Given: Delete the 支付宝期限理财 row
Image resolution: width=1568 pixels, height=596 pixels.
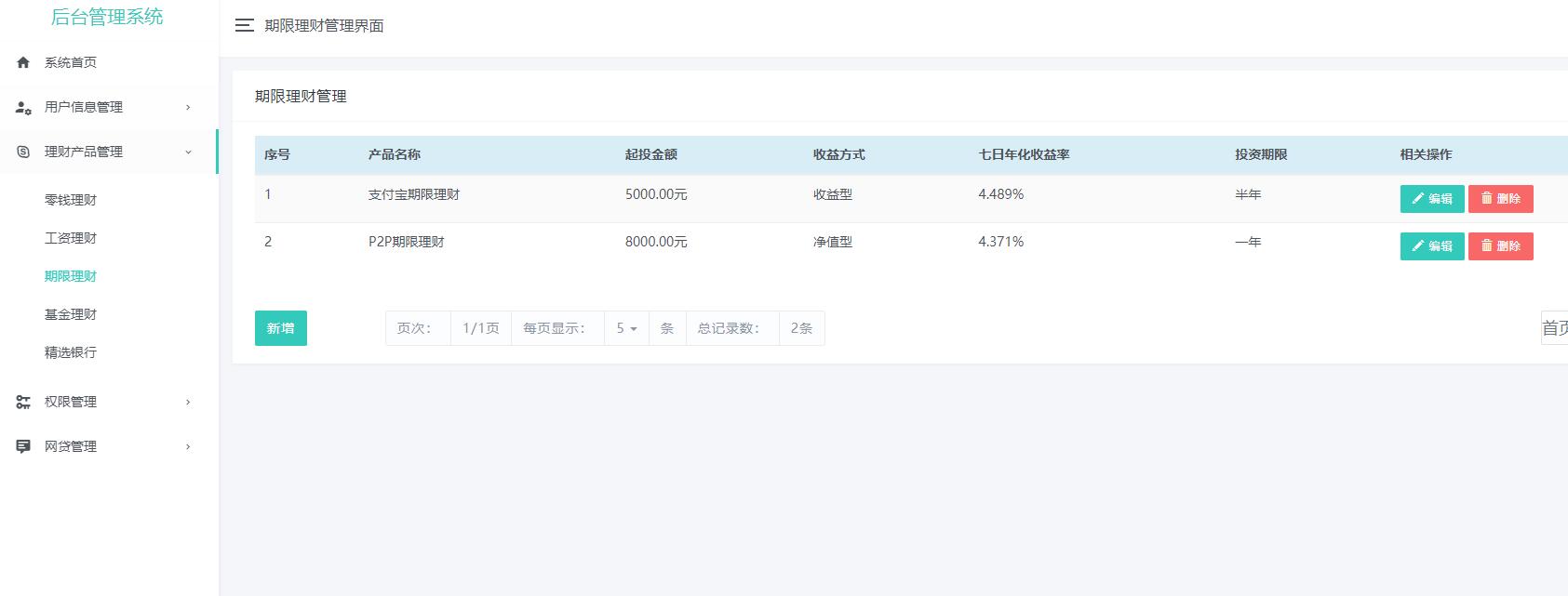Looking at the screenshot, I should 1501,199.
